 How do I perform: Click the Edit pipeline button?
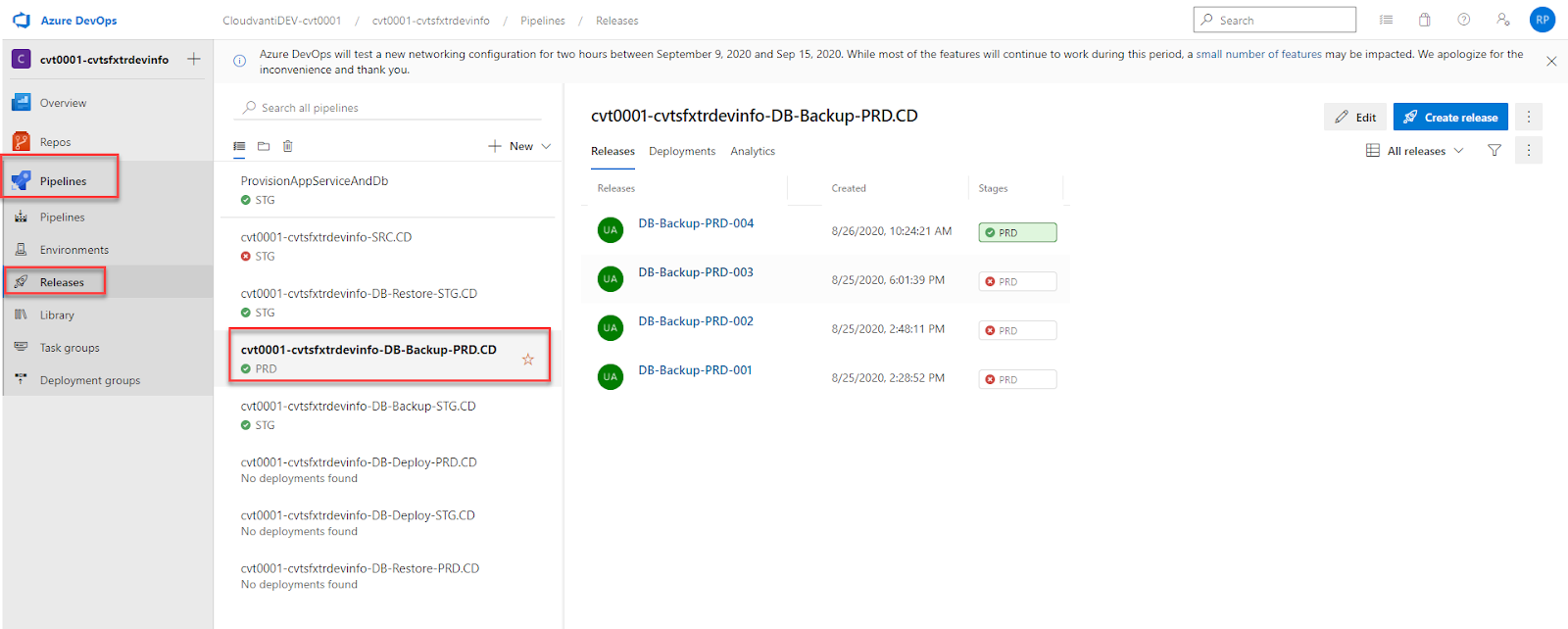1355,117
